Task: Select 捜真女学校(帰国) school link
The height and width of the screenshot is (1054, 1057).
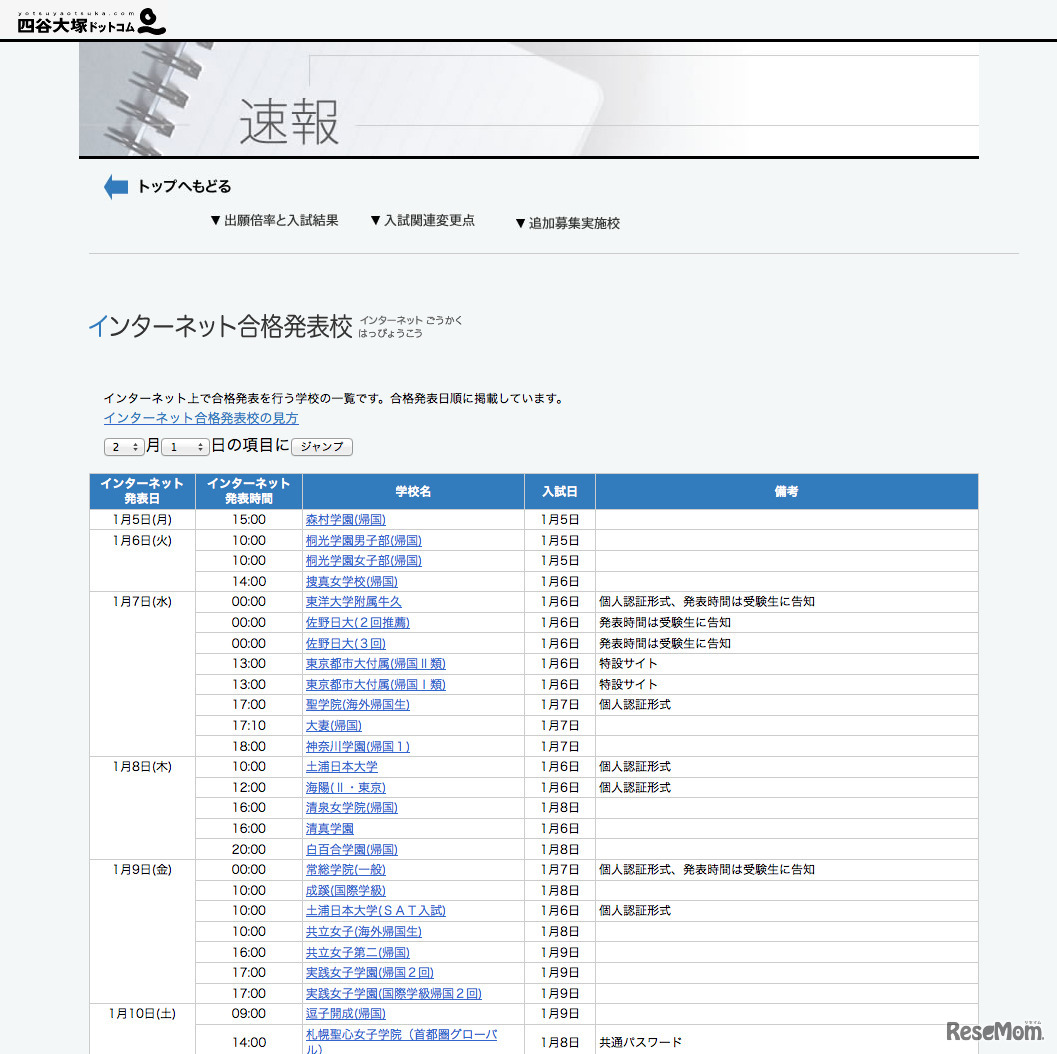Action: pos(351,581)
